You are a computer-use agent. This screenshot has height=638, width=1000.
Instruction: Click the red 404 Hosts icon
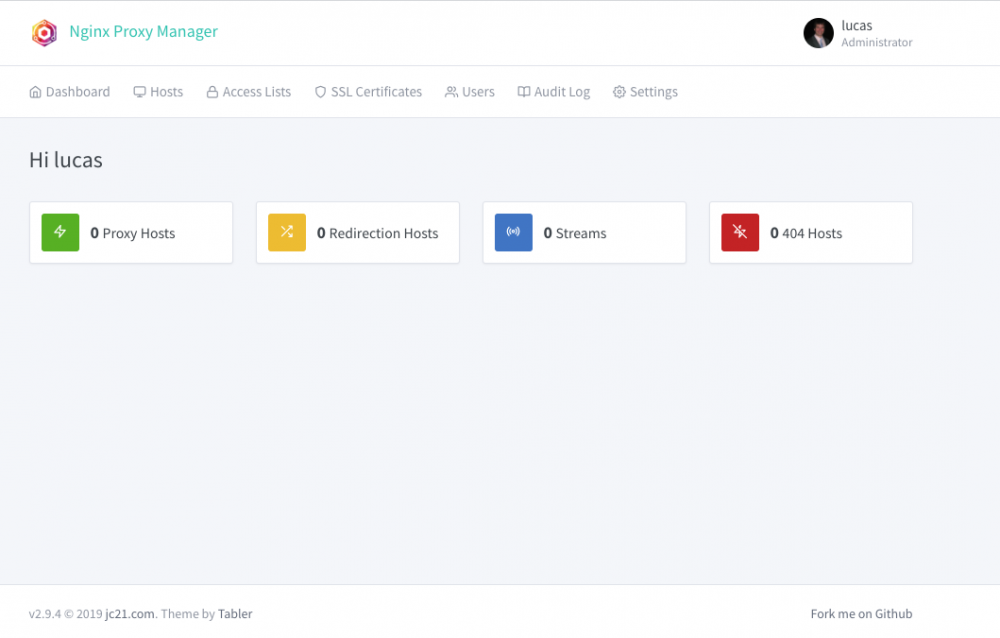[x=740, y=232]
